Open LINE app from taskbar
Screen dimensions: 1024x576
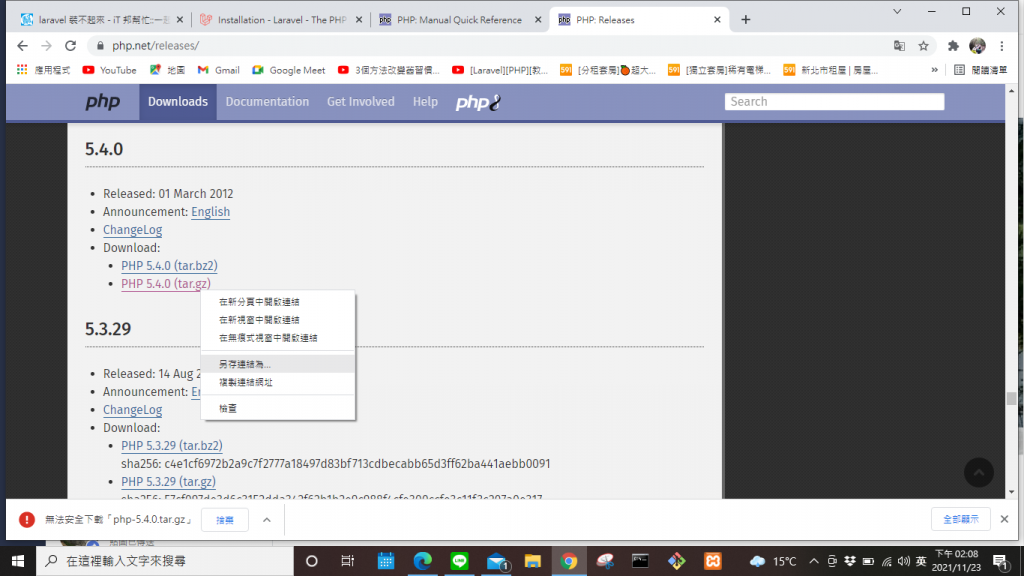tap(459, 561)
